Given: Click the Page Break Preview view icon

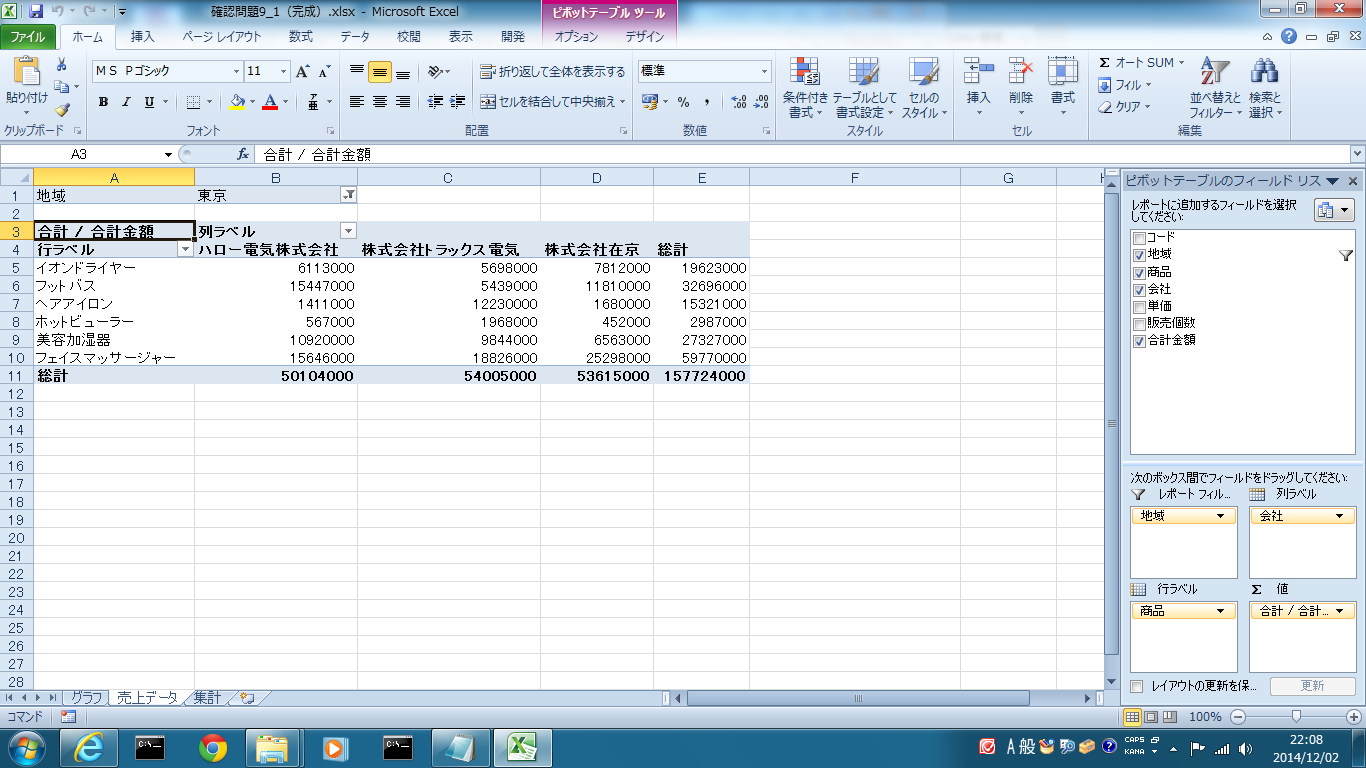Looking at the screenshot, I should click(1172, 717).
